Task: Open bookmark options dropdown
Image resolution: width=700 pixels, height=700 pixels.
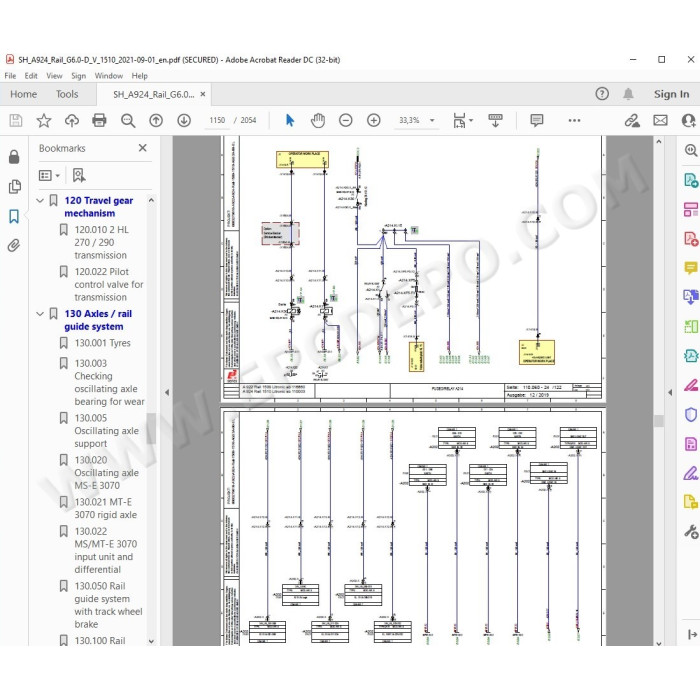Action: click(x=49, y=175)
